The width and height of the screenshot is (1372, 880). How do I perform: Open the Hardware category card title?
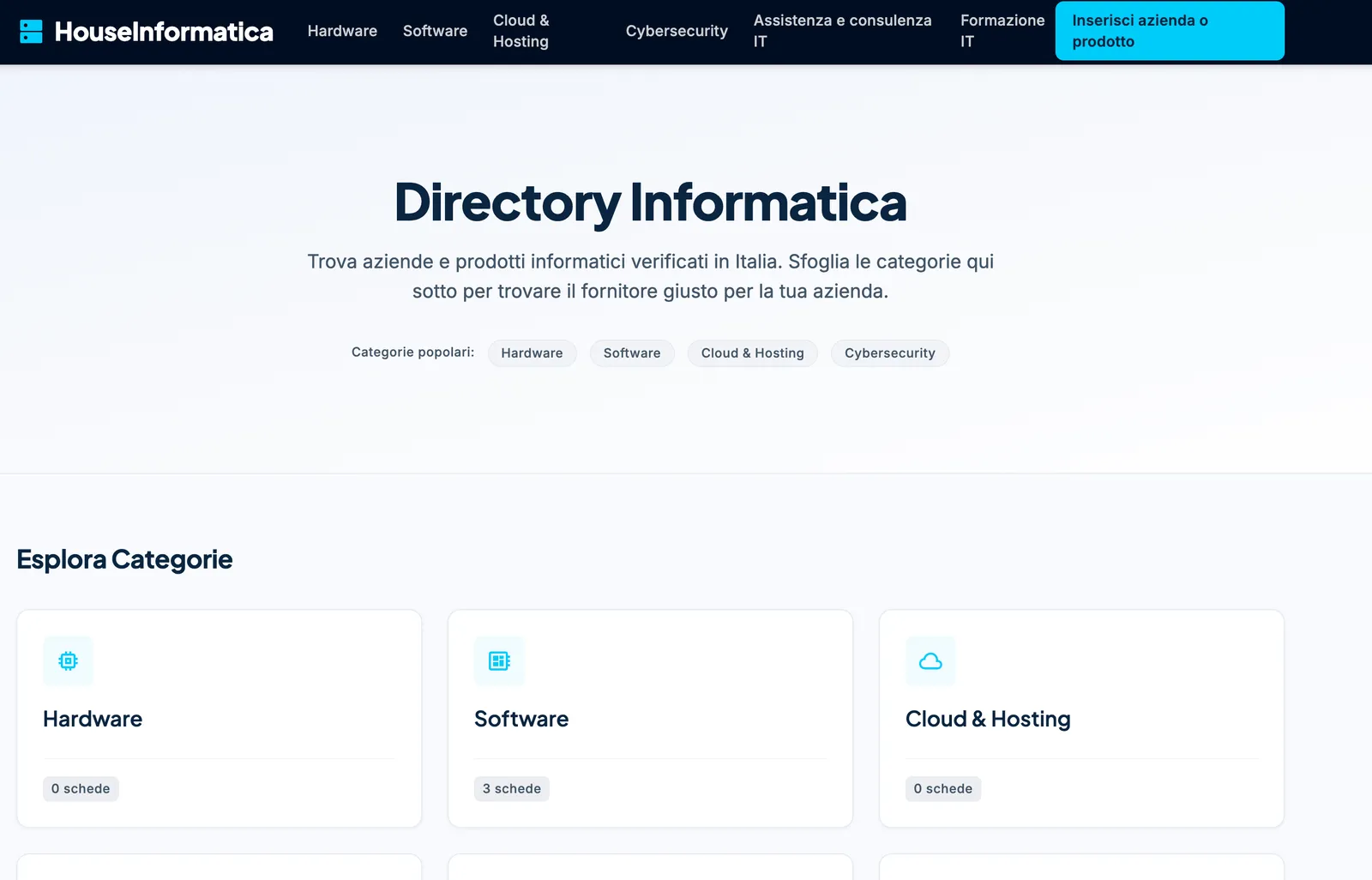coord(93,719)
